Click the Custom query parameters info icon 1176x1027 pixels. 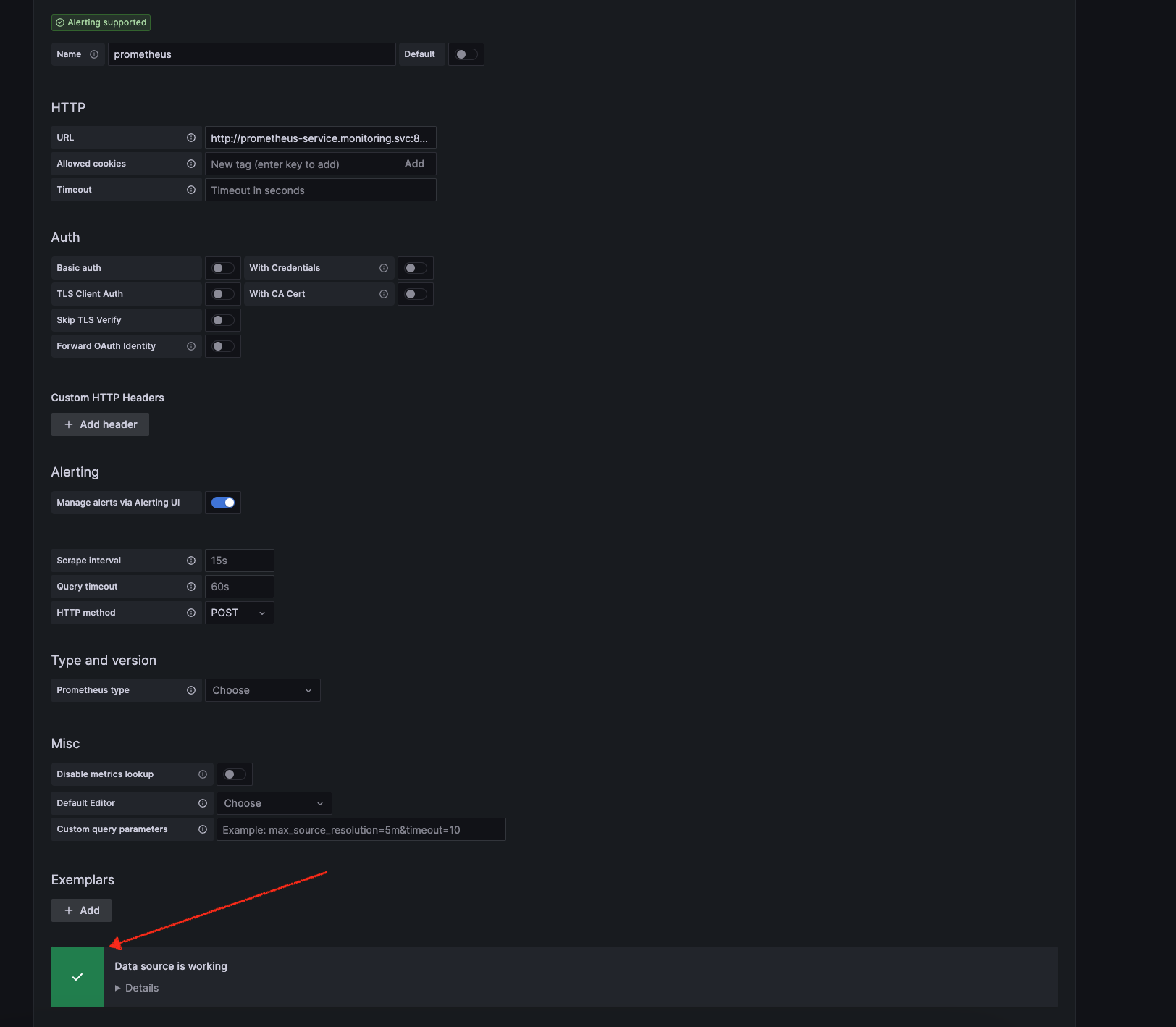[x=203, y=829]
